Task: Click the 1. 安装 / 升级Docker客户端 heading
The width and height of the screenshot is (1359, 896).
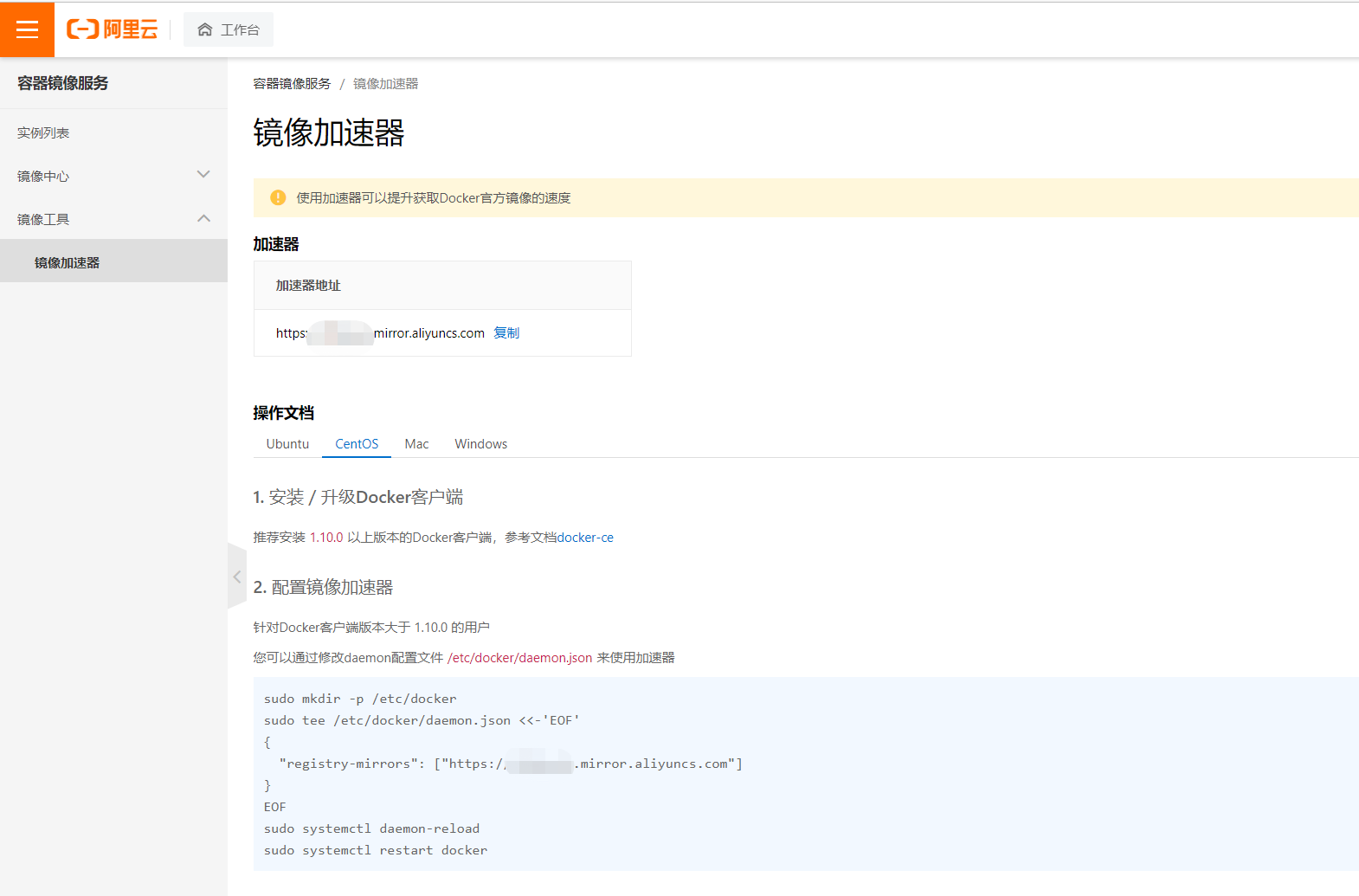Action: point(357,497)
